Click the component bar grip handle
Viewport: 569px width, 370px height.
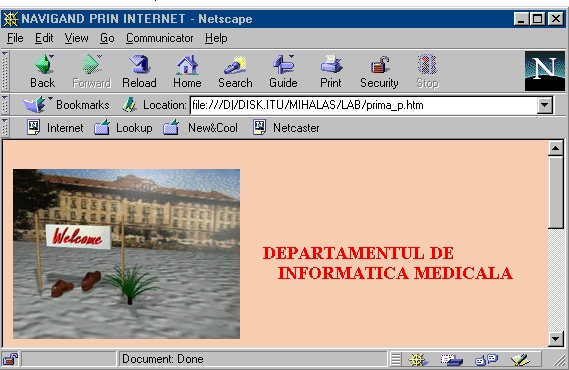click(396, 359)
